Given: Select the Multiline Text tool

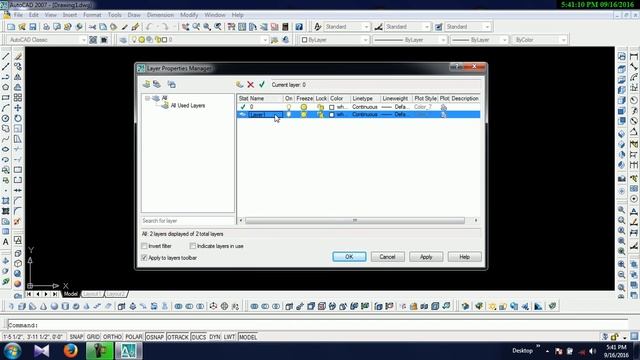Looking at the screenshot, I should pos(6,242).
